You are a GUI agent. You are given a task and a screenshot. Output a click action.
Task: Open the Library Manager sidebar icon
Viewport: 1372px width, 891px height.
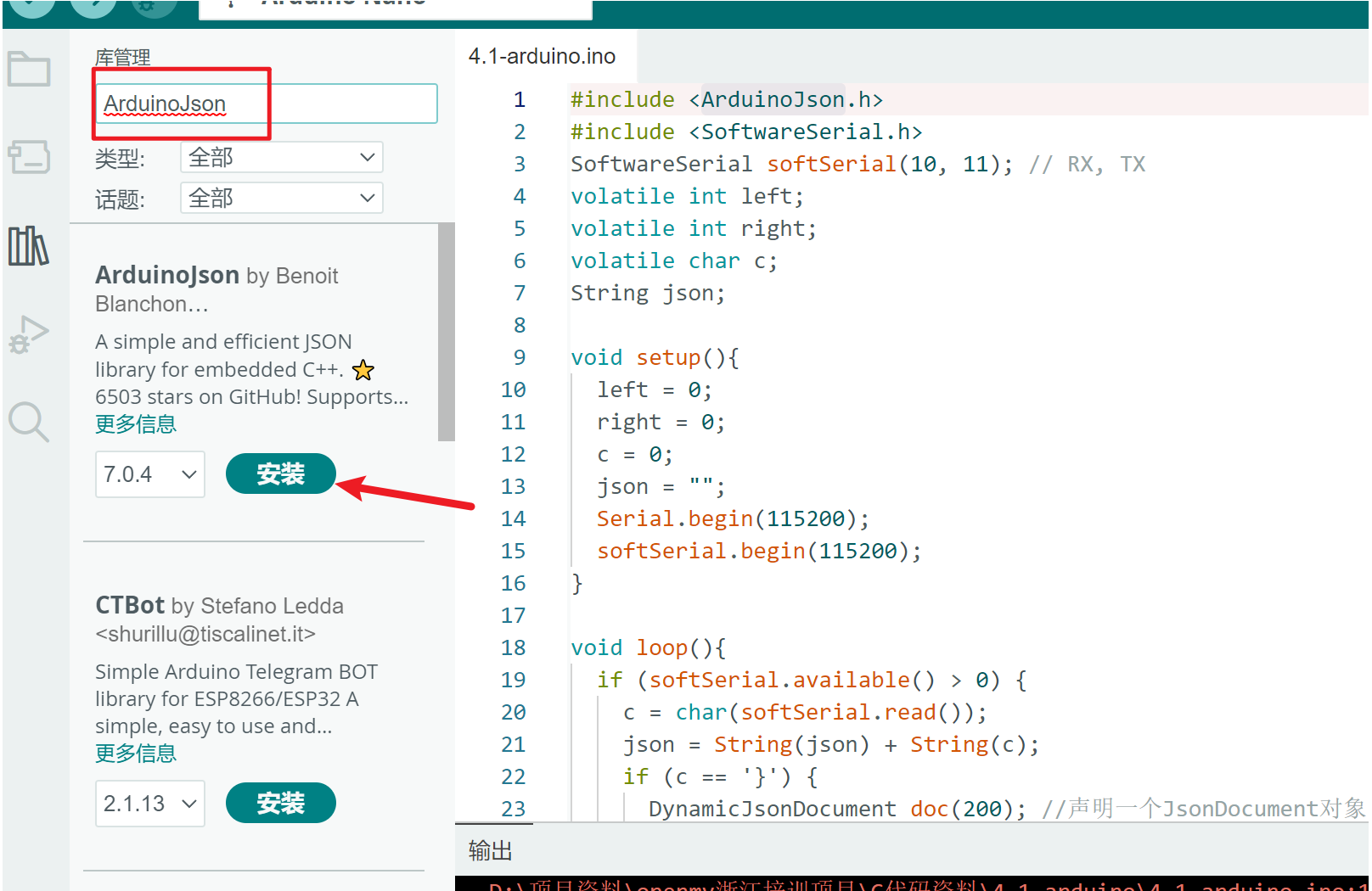[29, 246]
